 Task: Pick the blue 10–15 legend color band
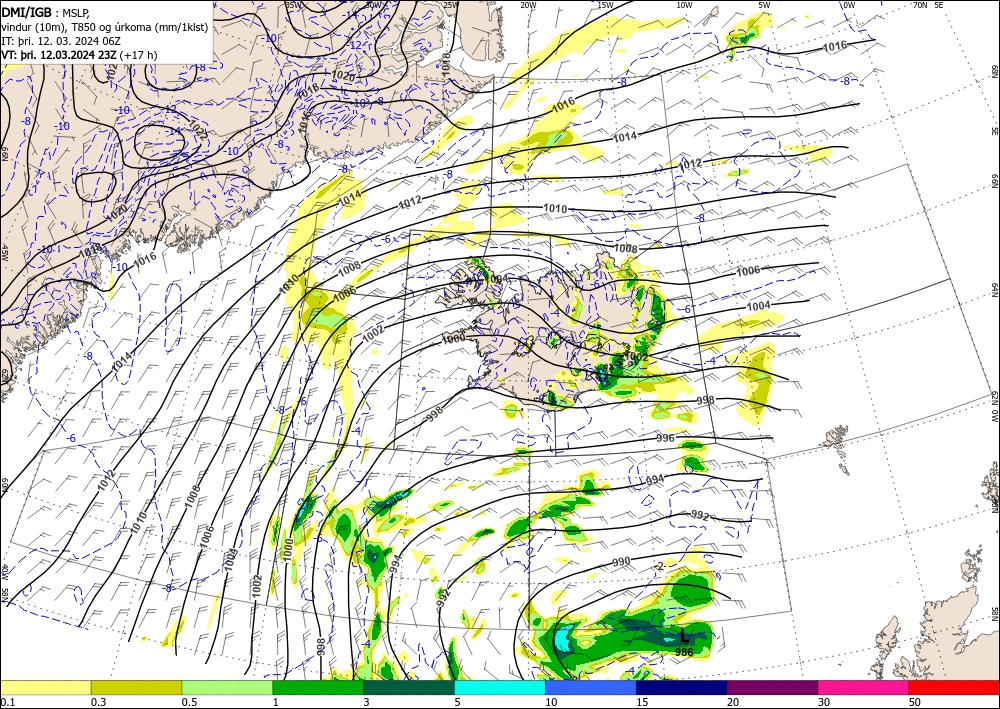(x=591, y=687)
